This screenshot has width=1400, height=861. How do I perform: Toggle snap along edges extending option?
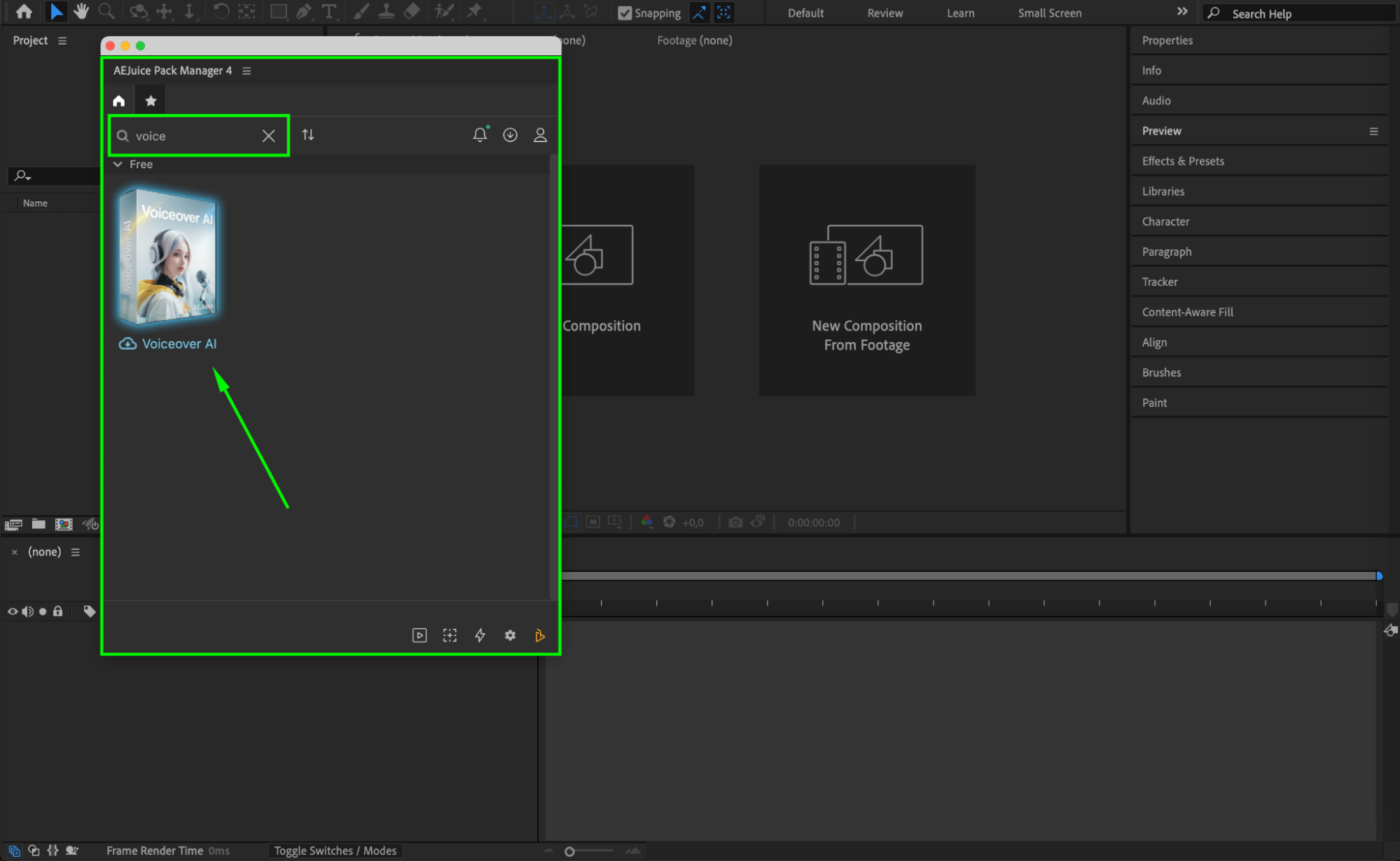(699, 12)
